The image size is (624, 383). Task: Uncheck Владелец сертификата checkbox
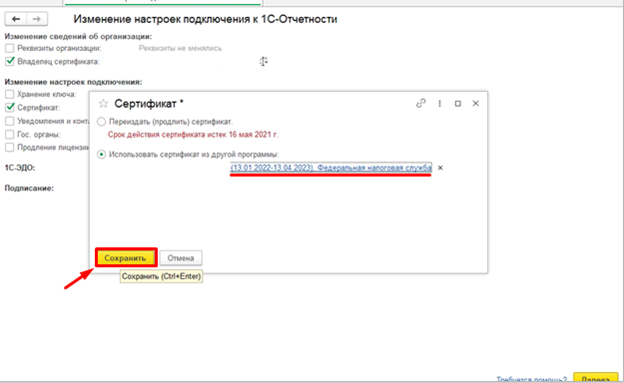(10, 61)
